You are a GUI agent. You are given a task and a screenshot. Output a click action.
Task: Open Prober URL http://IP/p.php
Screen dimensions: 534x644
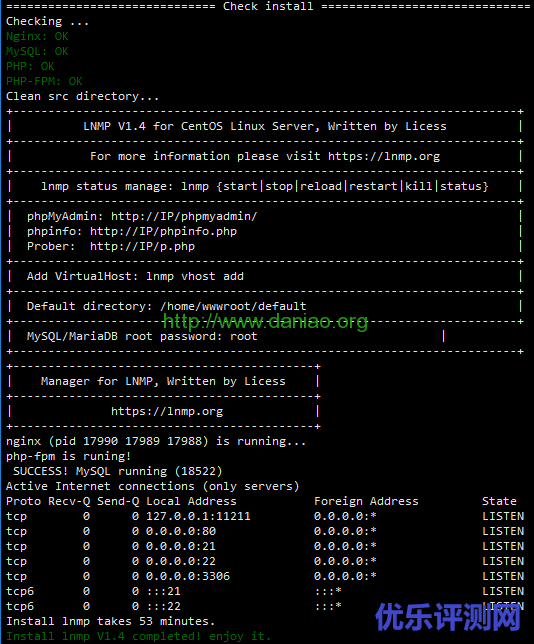coord(142,246)
